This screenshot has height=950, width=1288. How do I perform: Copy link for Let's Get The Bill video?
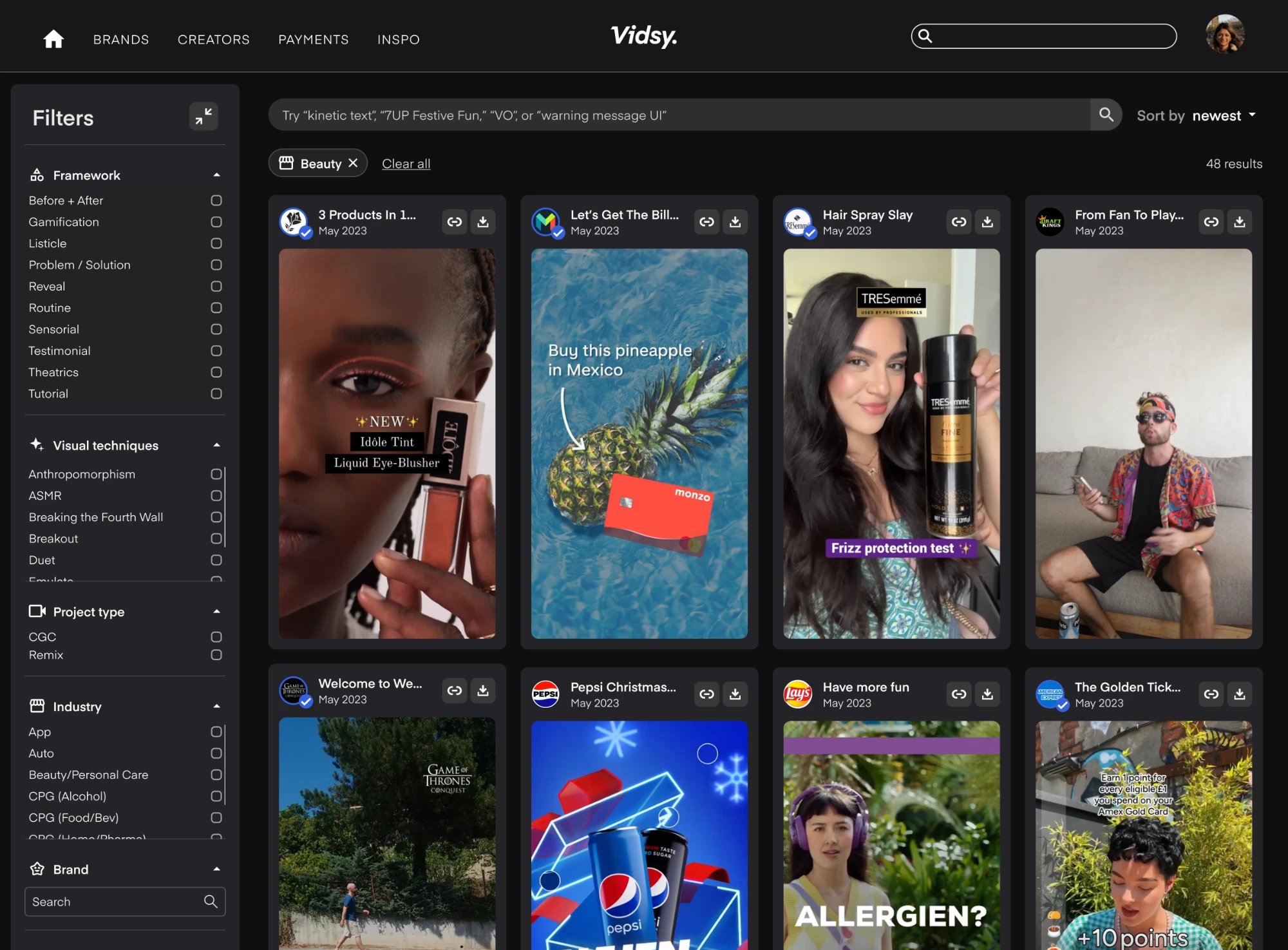[x=707, y=222]
